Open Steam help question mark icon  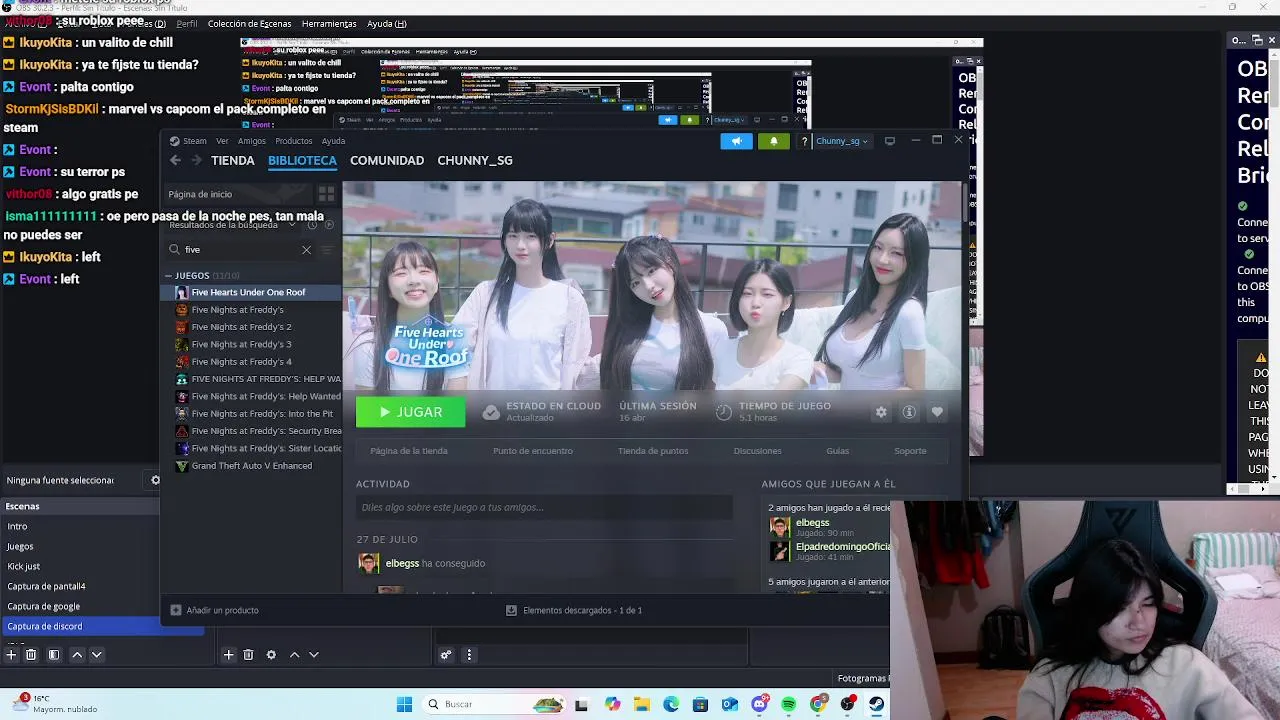pyautogui.click(x=804, y=141)
